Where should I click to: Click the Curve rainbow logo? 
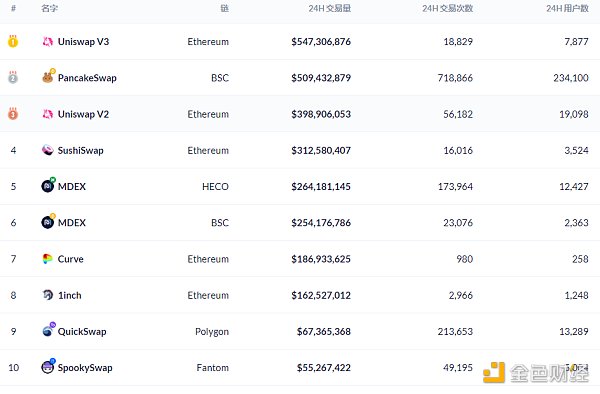tap(47, 259)
